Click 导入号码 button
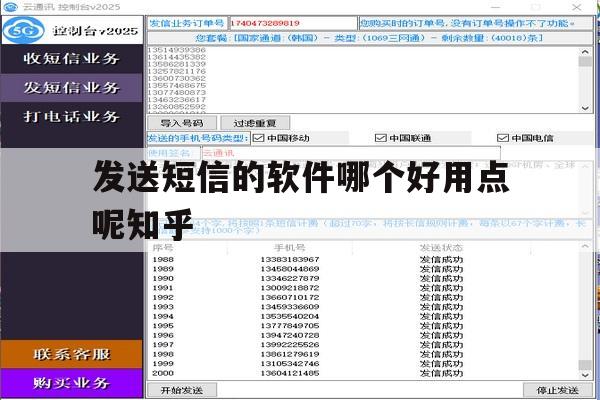The image size is (600, 400). point(182,123)
